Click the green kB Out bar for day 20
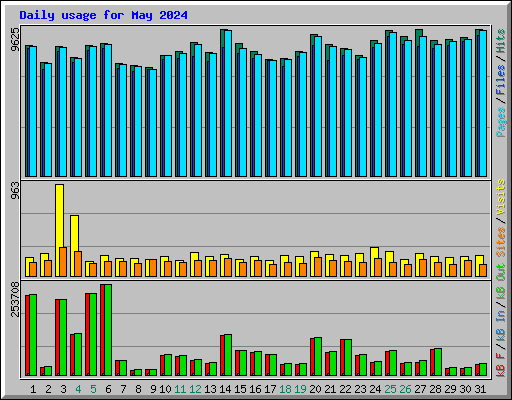 pyautogui.click(x=318, y=357)
